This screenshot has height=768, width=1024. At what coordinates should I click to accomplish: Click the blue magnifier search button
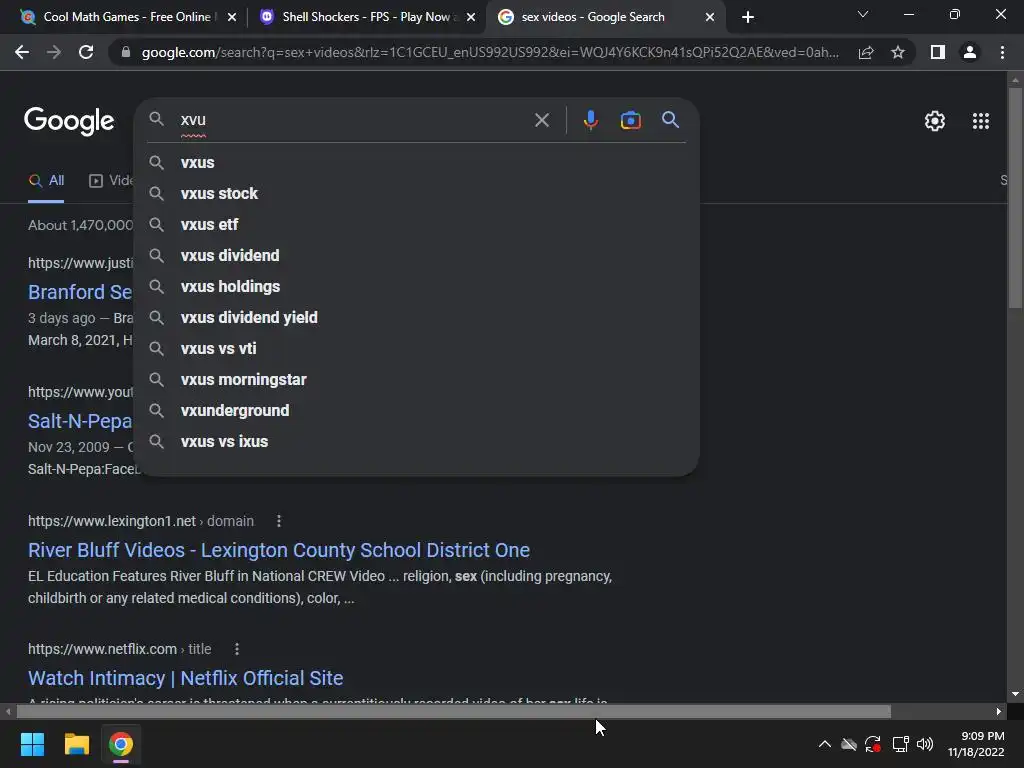671,120
